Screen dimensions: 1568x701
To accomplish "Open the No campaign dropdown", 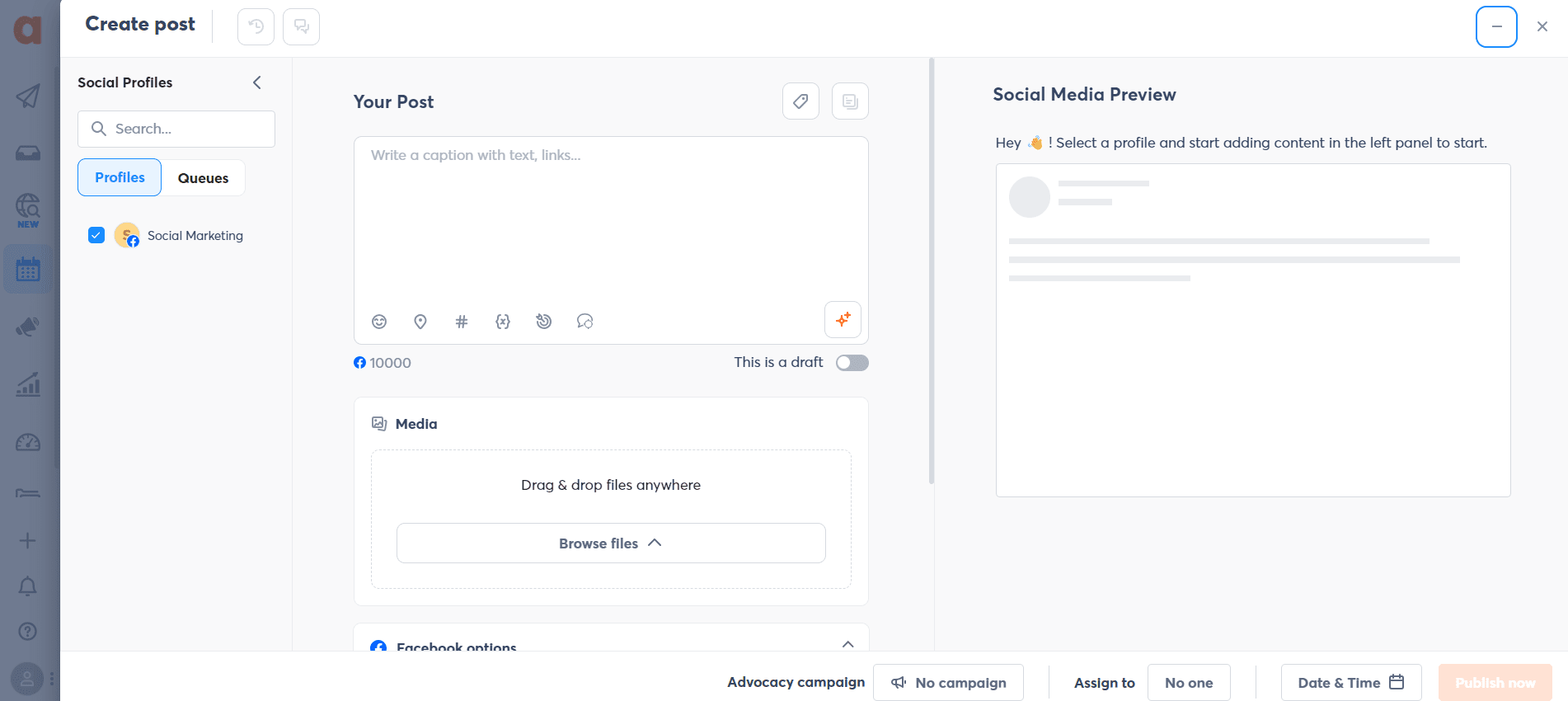I will [x=948, y=683].
